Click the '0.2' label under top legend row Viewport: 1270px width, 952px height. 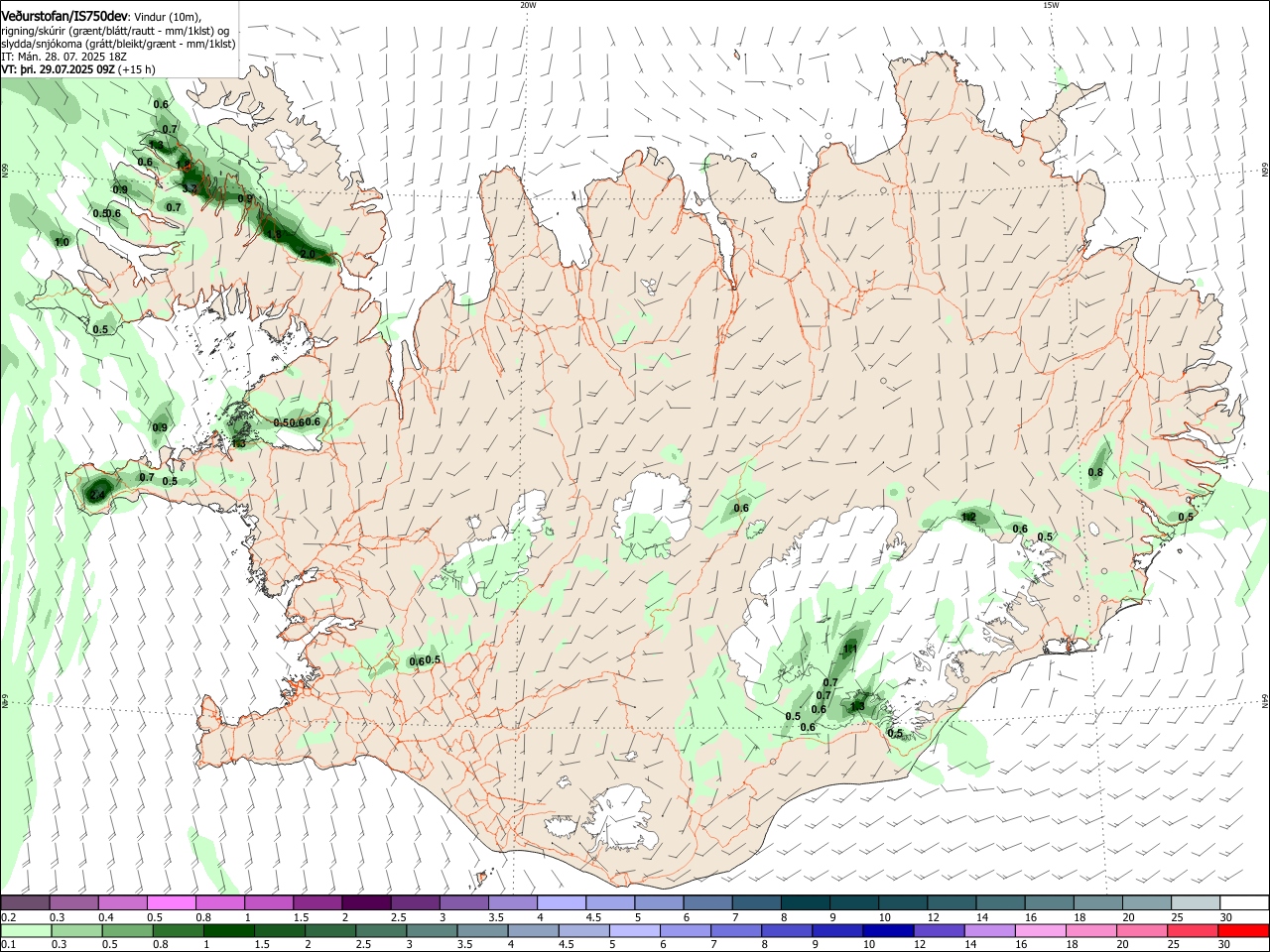coord(8,917)
